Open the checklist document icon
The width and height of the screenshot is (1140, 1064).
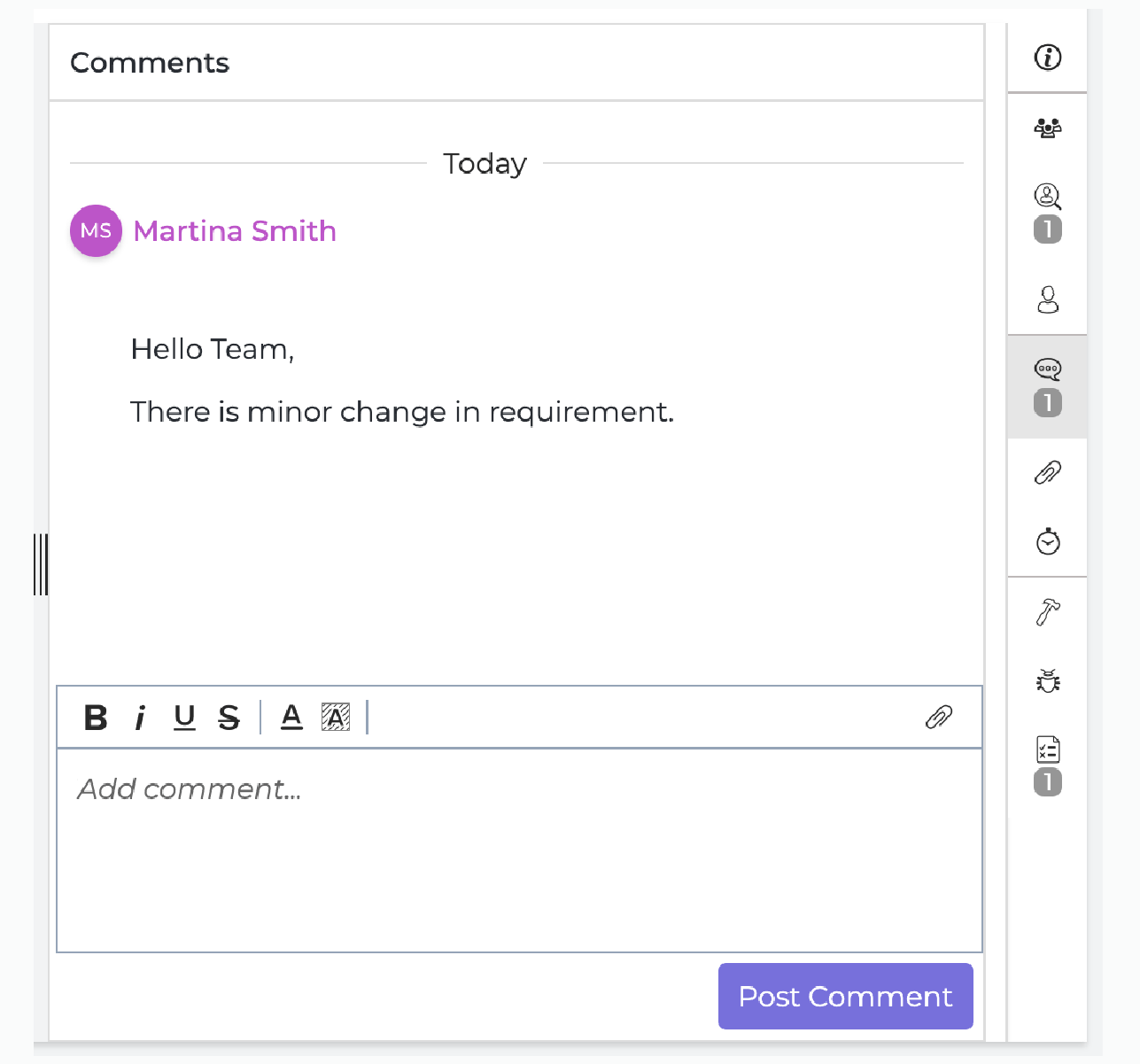pos(1048,749)
